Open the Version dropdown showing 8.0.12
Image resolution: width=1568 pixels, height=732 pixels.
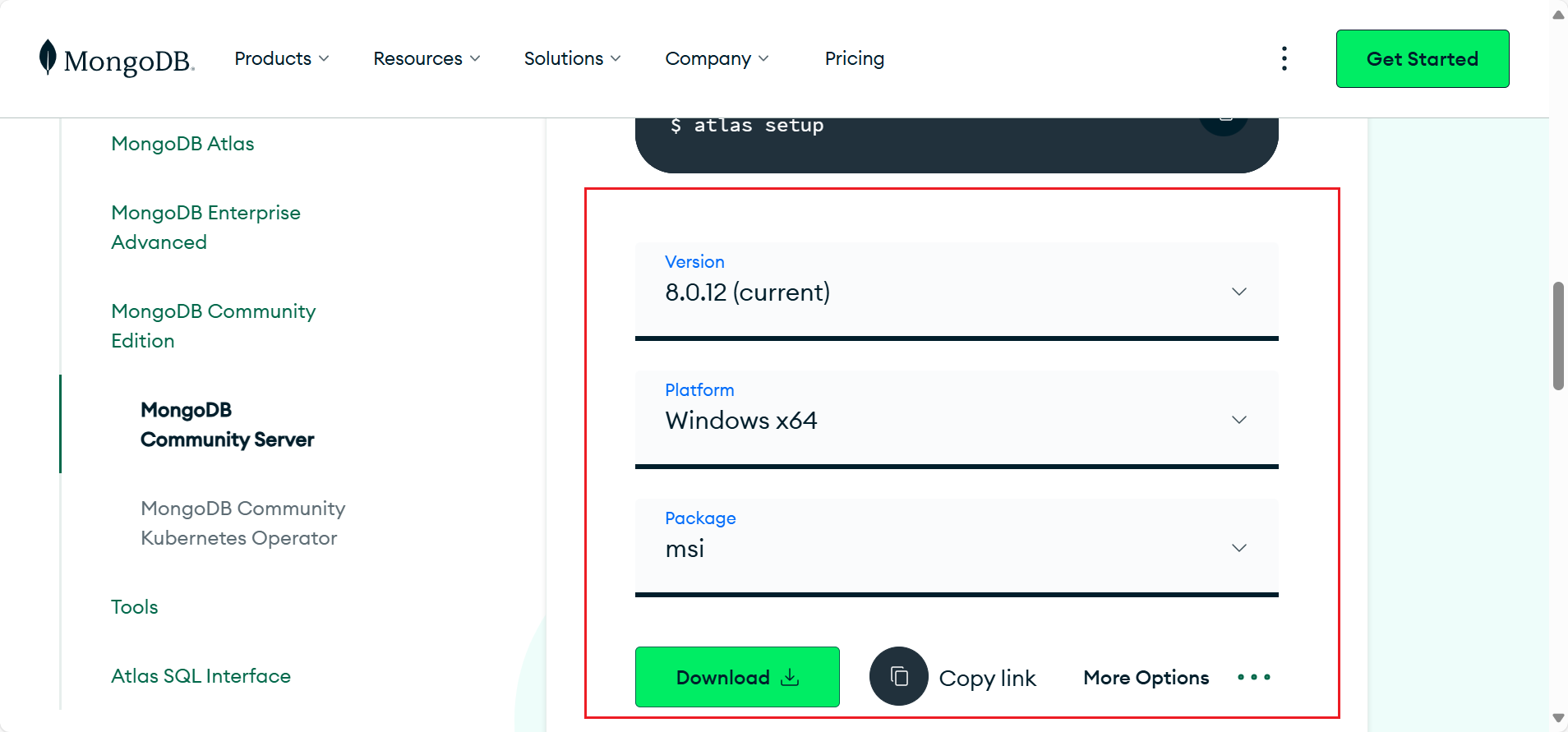(957, 291)
